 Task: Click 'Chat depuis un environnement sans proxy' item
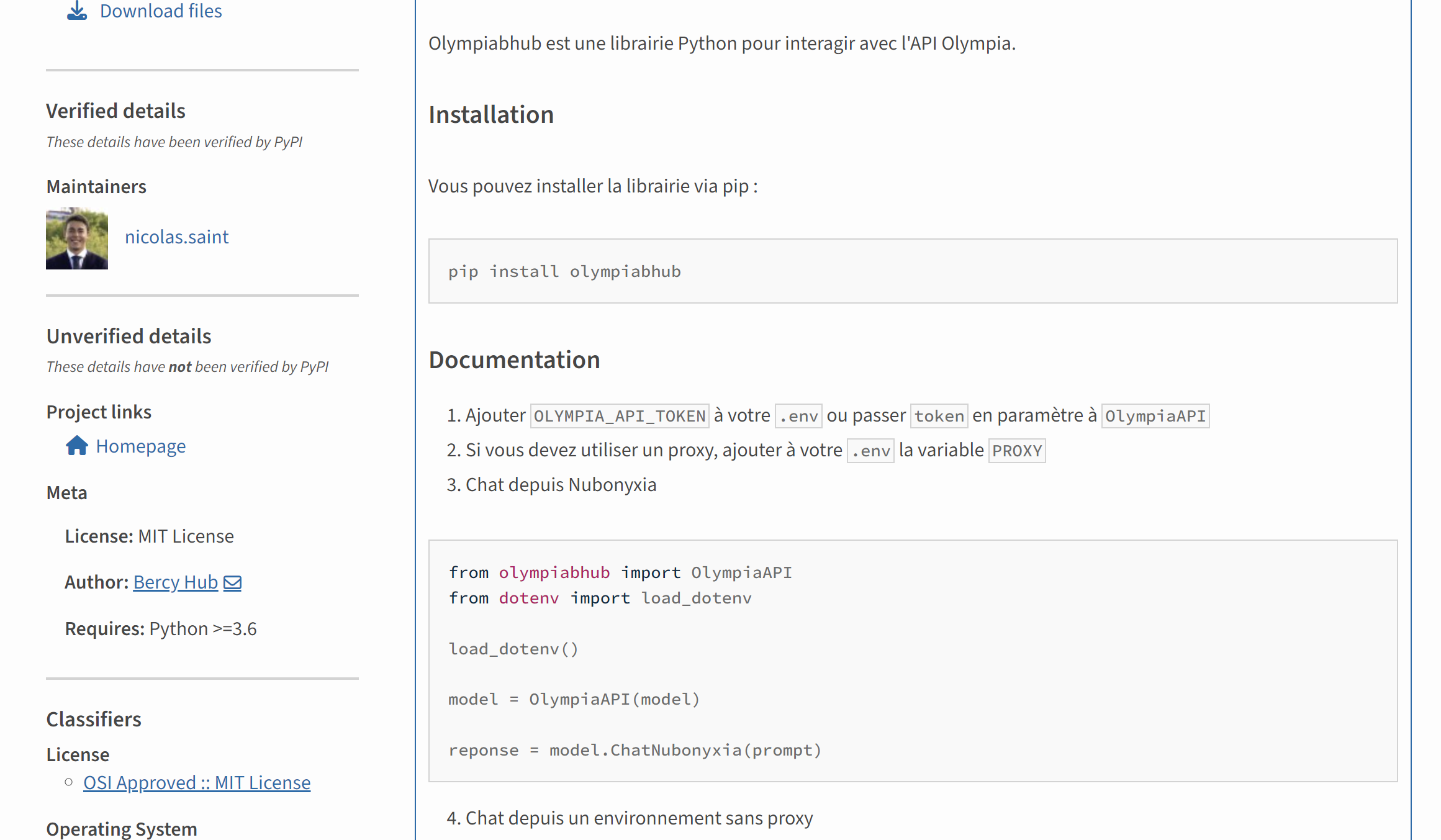(639, 818)
